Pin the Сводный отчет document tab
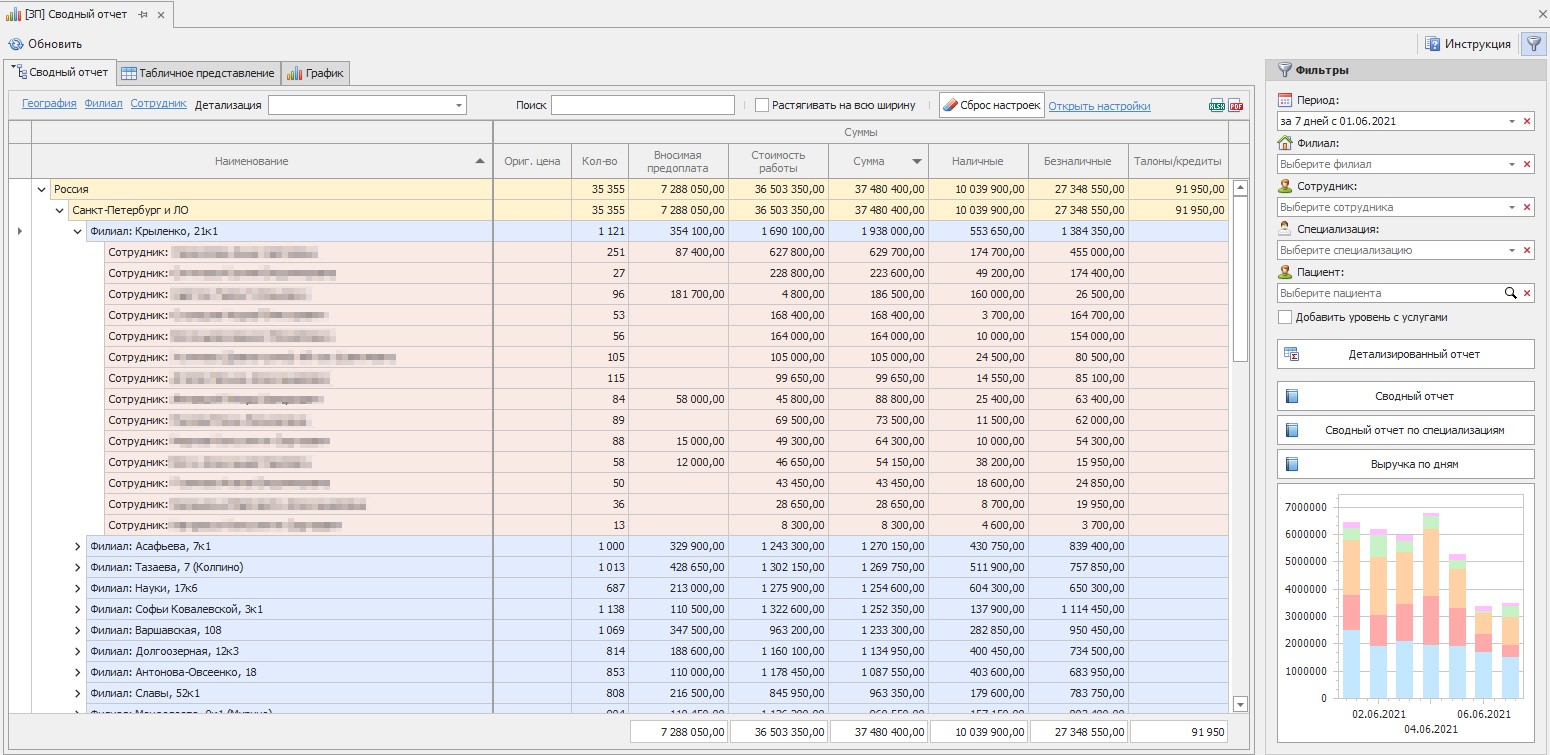This screenshot has width=1550, height=755. (143, 15)
